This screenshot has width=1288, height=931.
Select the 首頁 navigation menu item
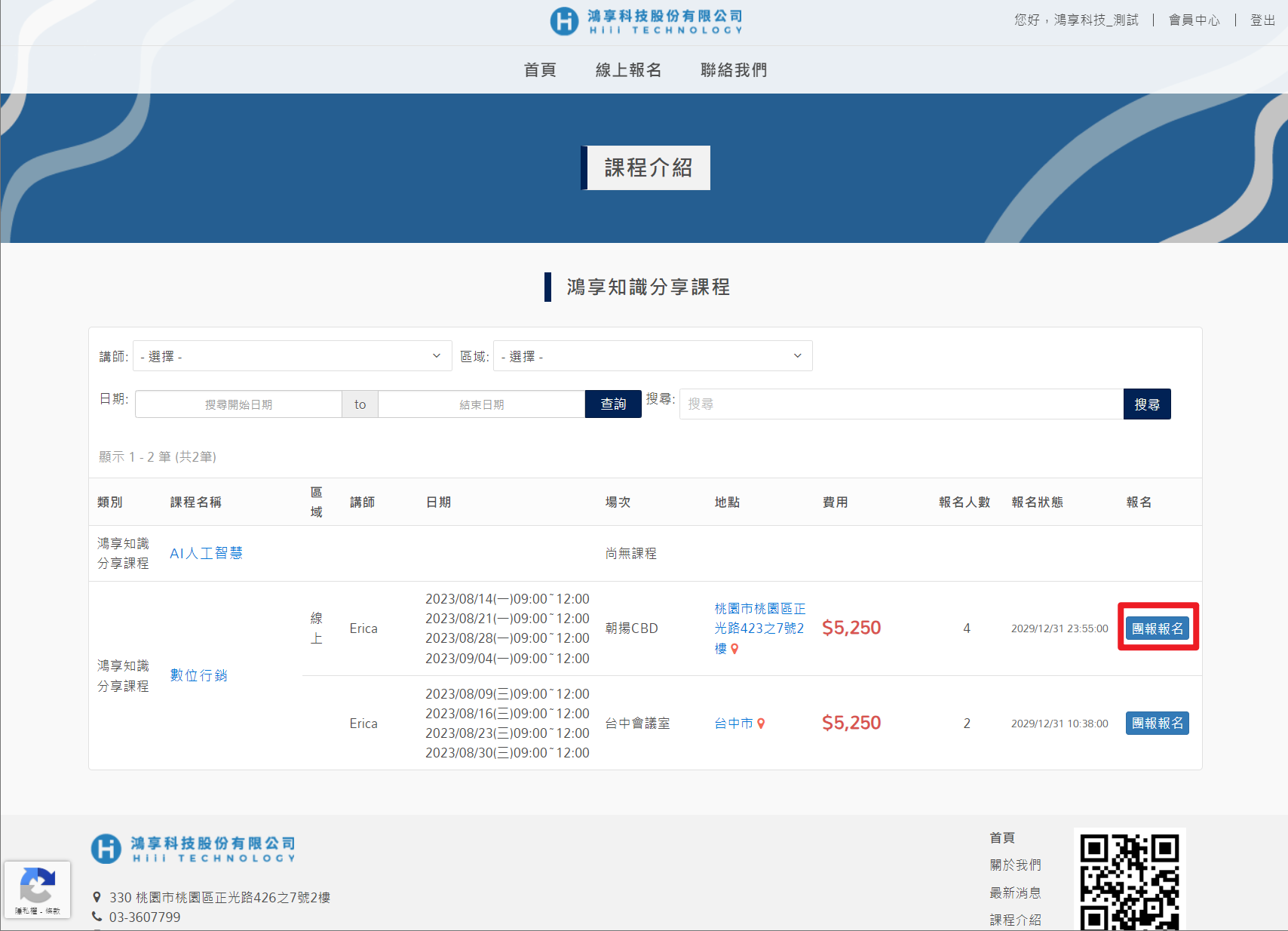click(x=540, y=70)
